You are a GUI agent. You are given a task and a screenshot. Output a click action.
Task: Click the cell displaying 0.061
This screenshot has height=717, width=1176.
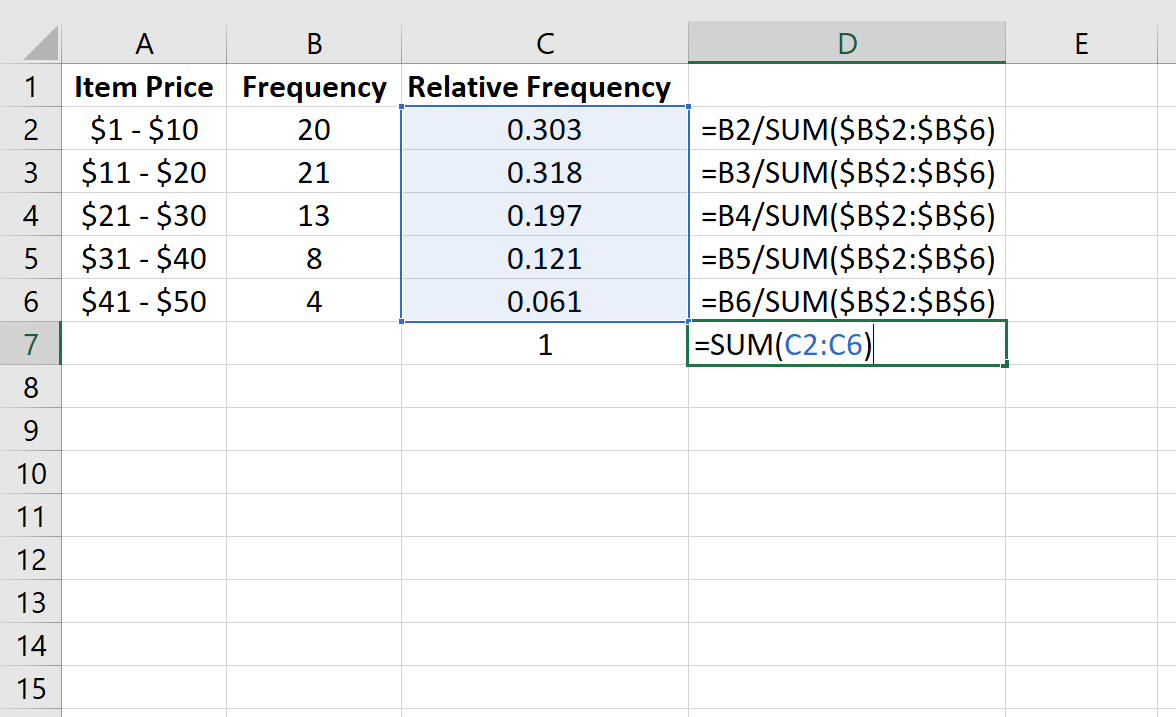coord(544,301)
